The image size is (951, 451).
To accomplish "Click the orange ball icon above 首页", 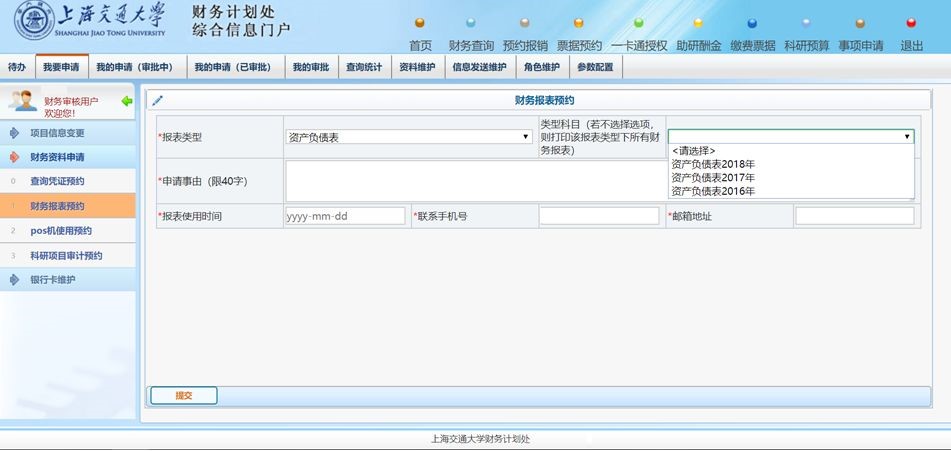I will (420, 23).
